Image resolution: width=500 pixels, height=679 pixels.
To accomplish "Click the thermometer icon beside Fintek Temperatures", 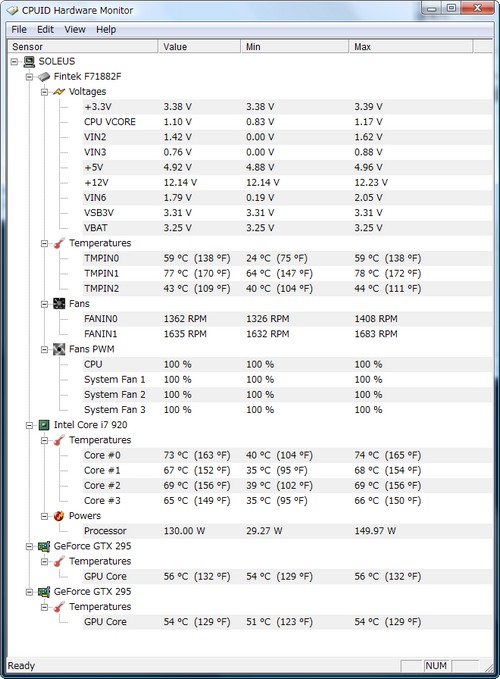I will pyautogui.click(x=59, y=243).
